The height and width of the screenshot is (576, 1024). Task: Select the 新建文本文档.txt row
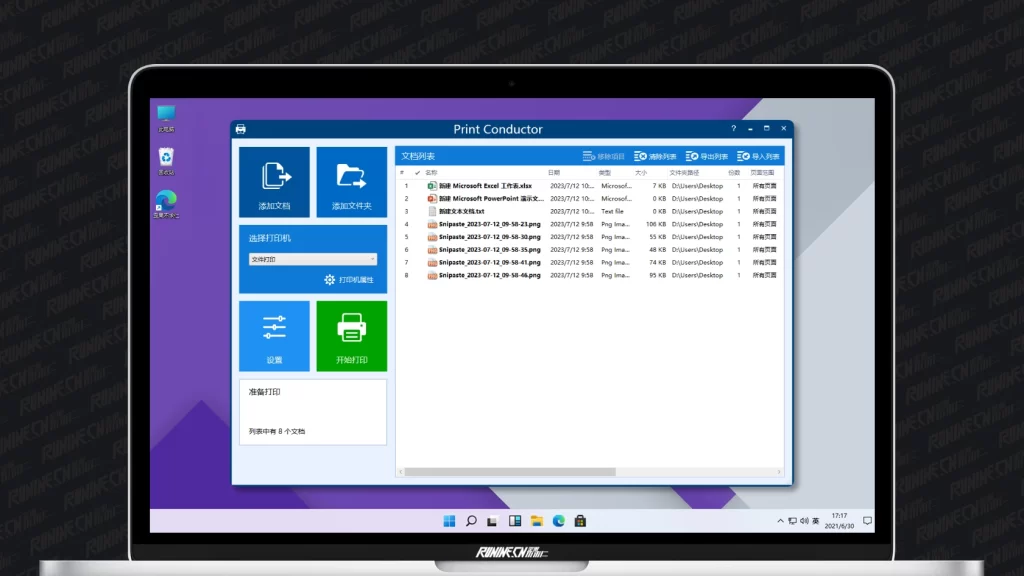pos(461,211)
